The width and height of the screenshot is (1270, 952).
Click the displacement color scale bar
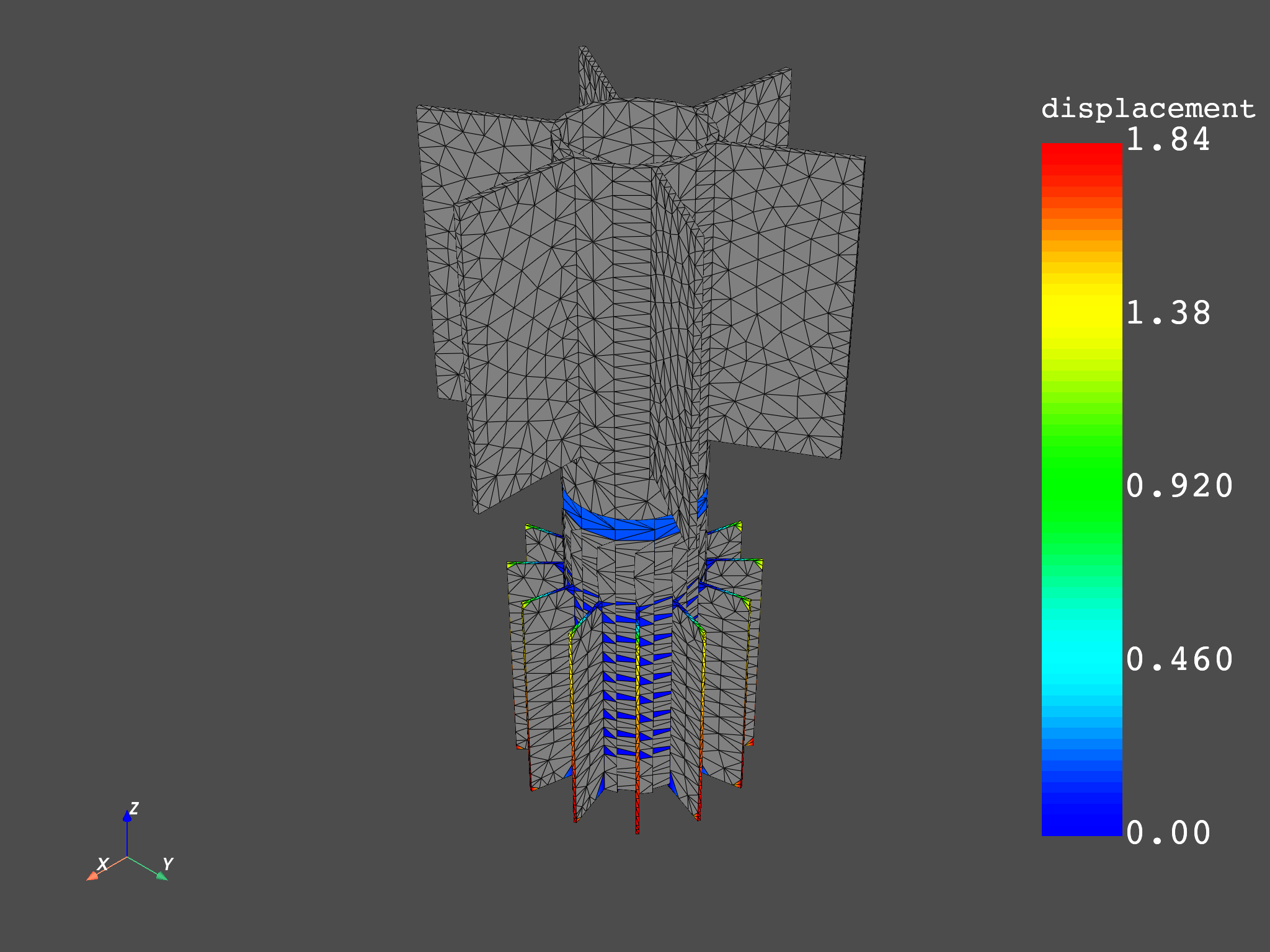[1081, 490]
